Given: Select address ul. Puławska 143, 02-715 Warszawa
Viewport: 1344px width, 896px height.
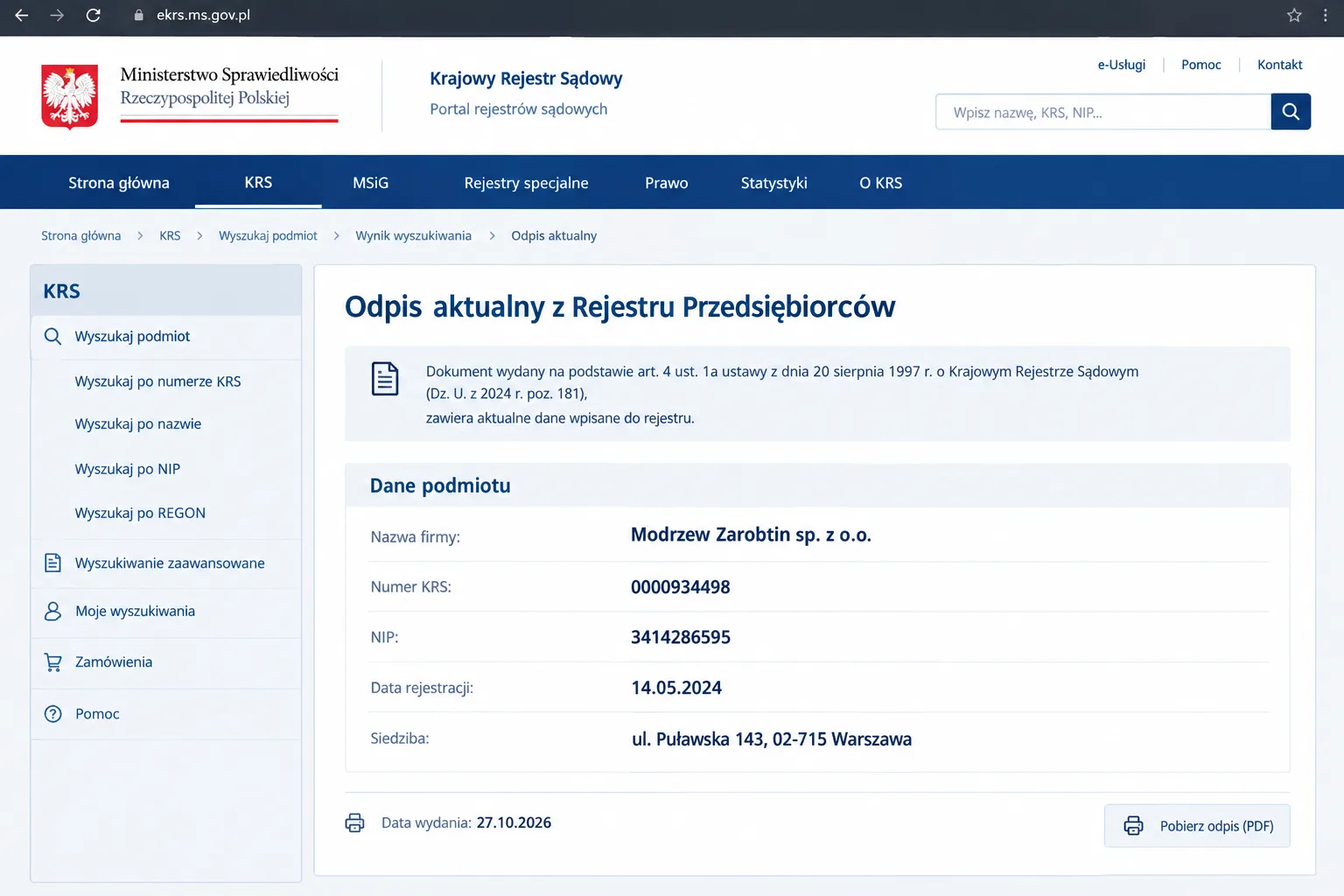Looking at the screenshot, I should [771, 738].
